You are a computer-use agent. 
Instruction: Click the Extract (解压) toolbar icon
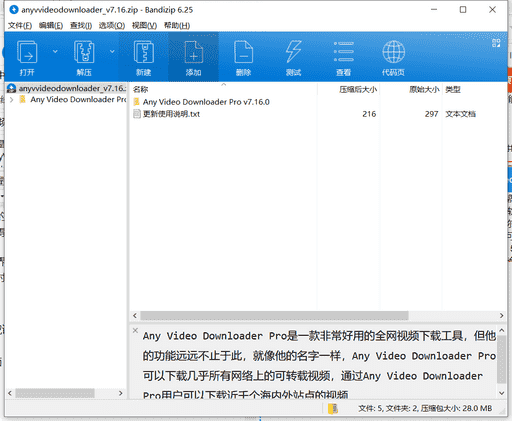point(84,52)
